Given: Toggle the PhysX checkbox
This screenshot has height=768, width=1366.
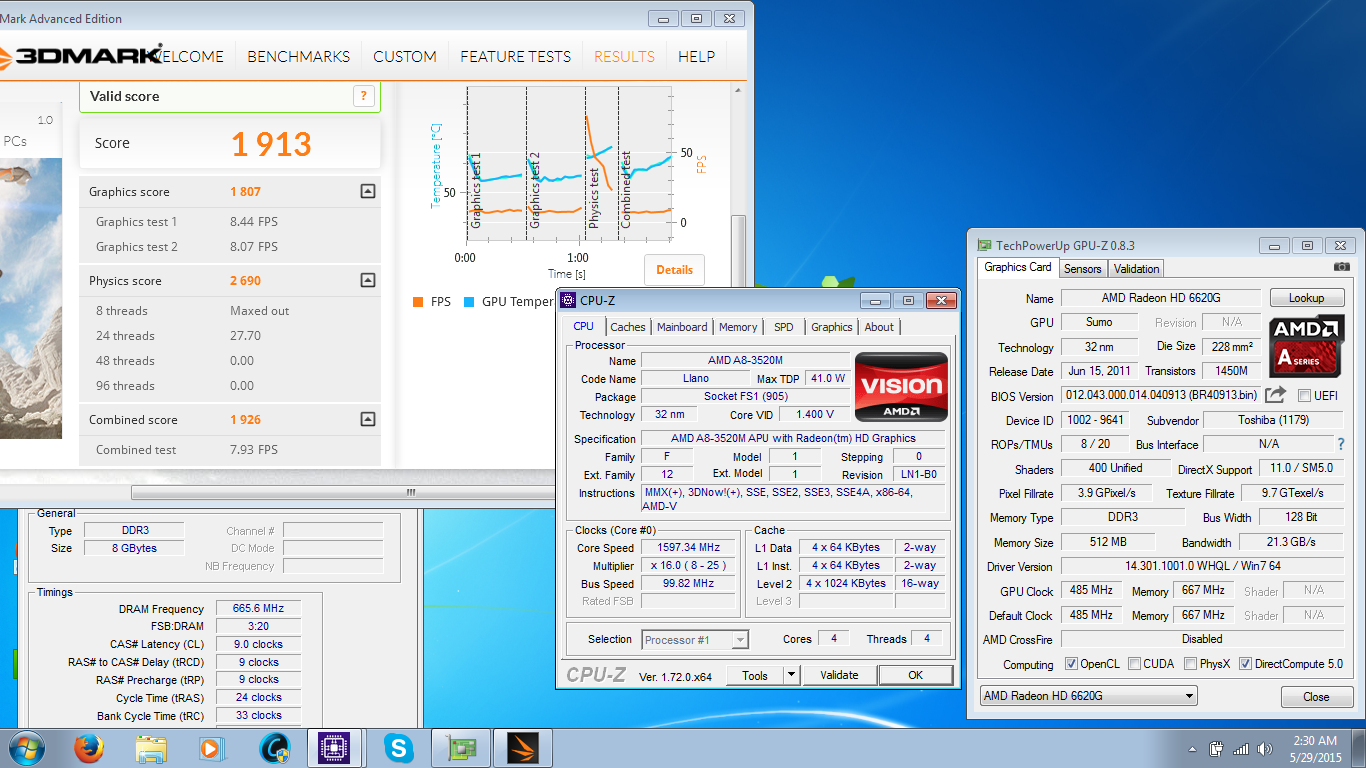Looking at the screenshot, I should click(x=1190, y=664).
